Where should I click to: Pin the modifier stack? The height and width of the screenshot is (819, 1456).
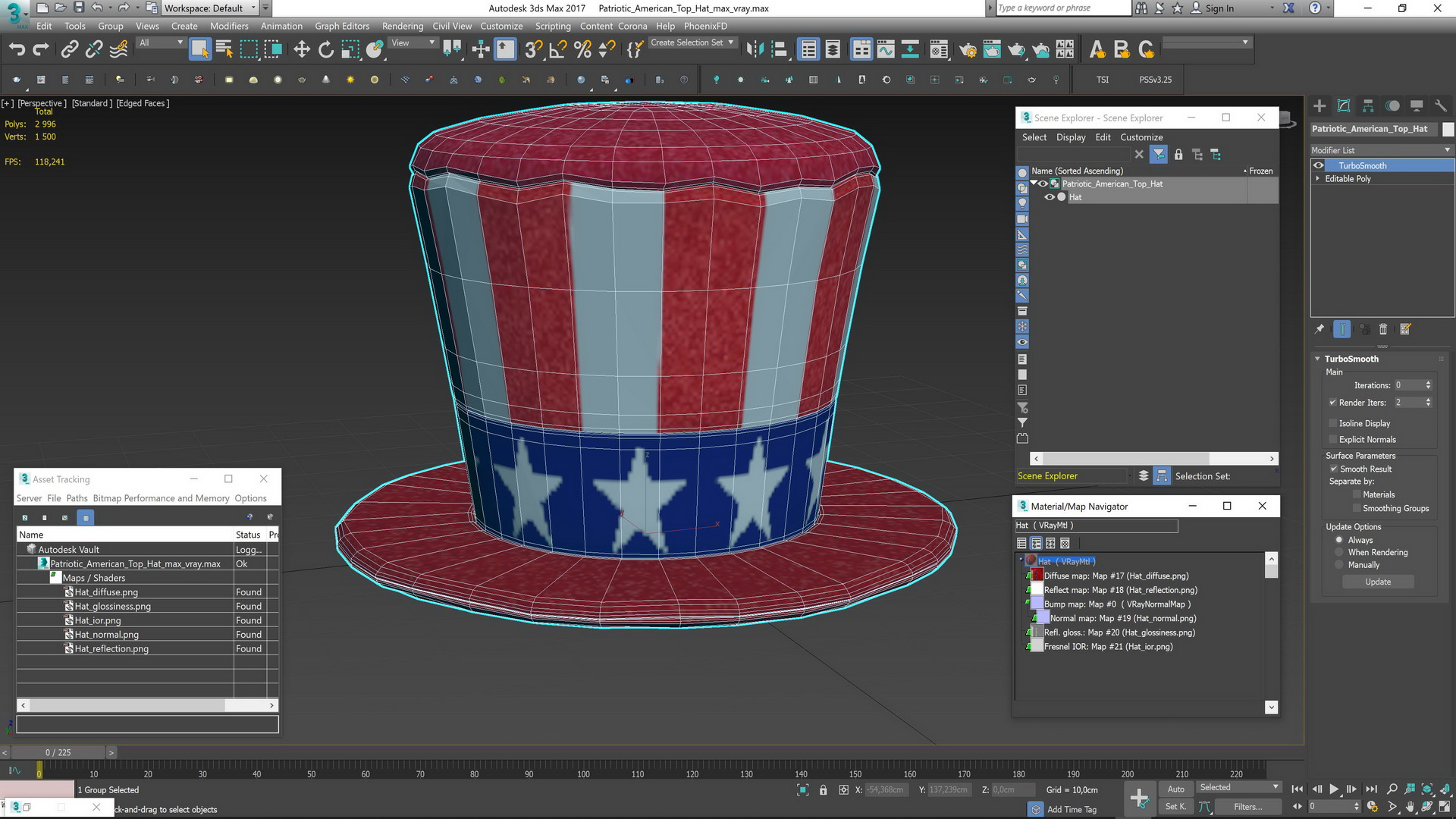1319,329
